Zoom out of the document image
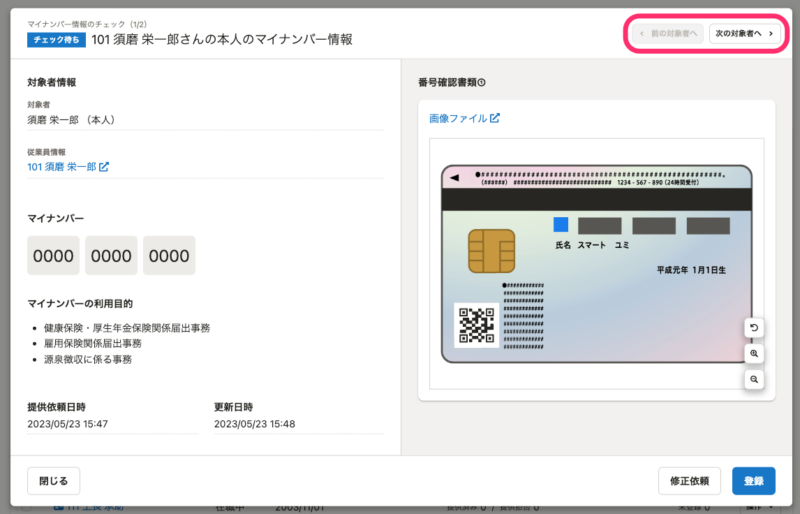The image size is (800, 514). [754, 379]
